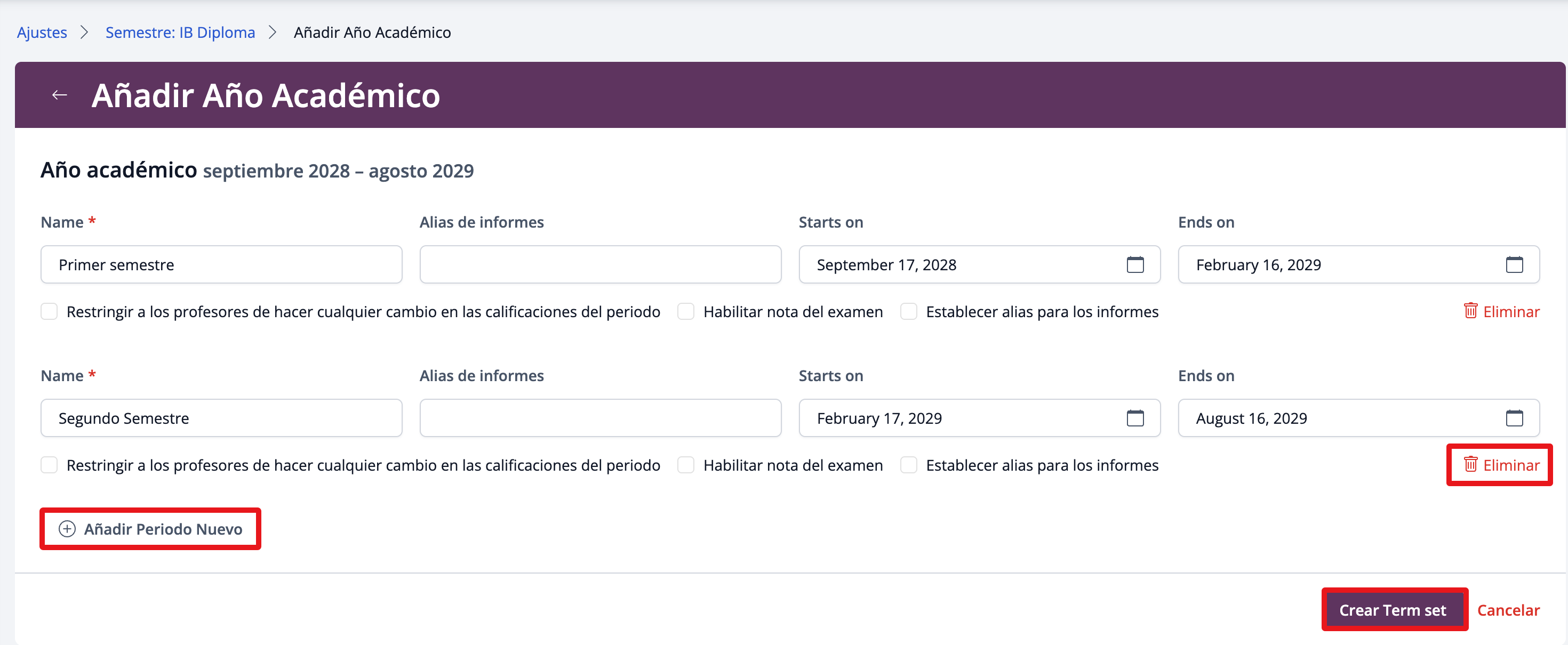Screen dimensions: 1568x645
Task: Toggle Habilitar nota del examen for Segundo Semestre
Action: (686, 465)
